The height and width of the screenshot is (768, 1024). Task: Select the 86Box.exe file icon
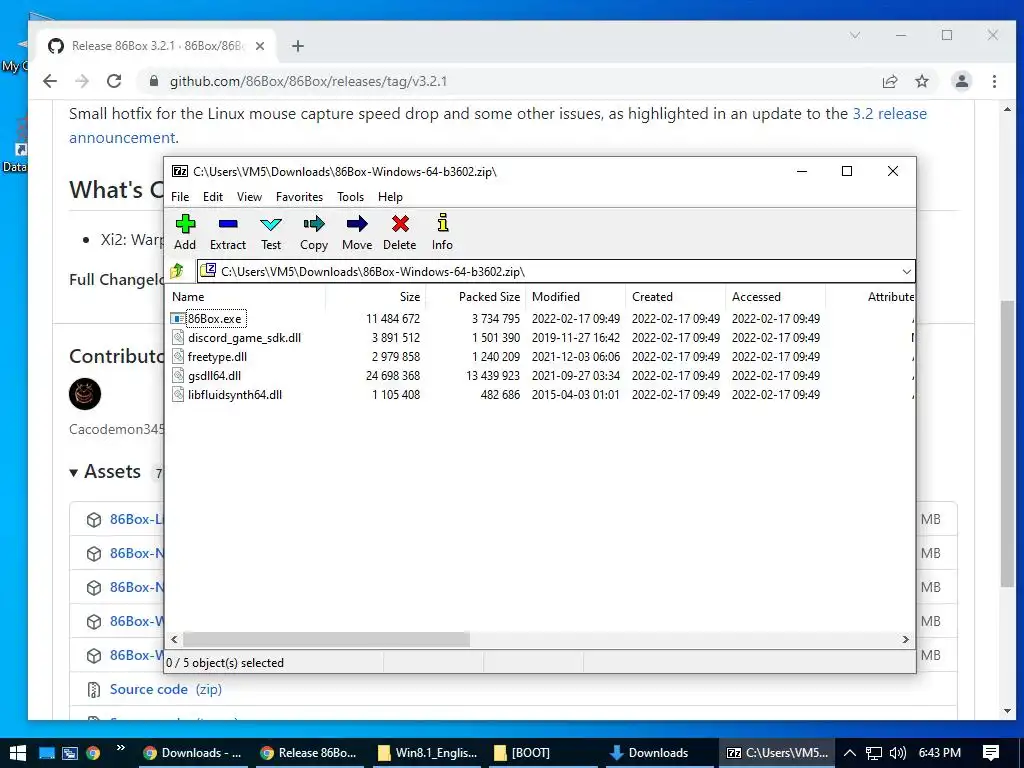click(x=178, y=319)
